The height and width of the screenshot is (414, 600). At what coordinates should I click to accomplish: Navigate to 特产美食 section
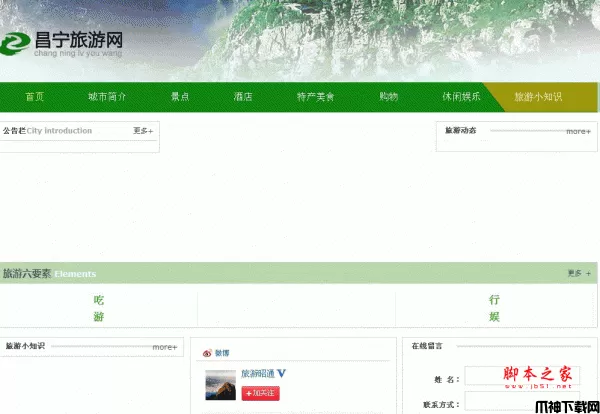(x=316, y=97)
